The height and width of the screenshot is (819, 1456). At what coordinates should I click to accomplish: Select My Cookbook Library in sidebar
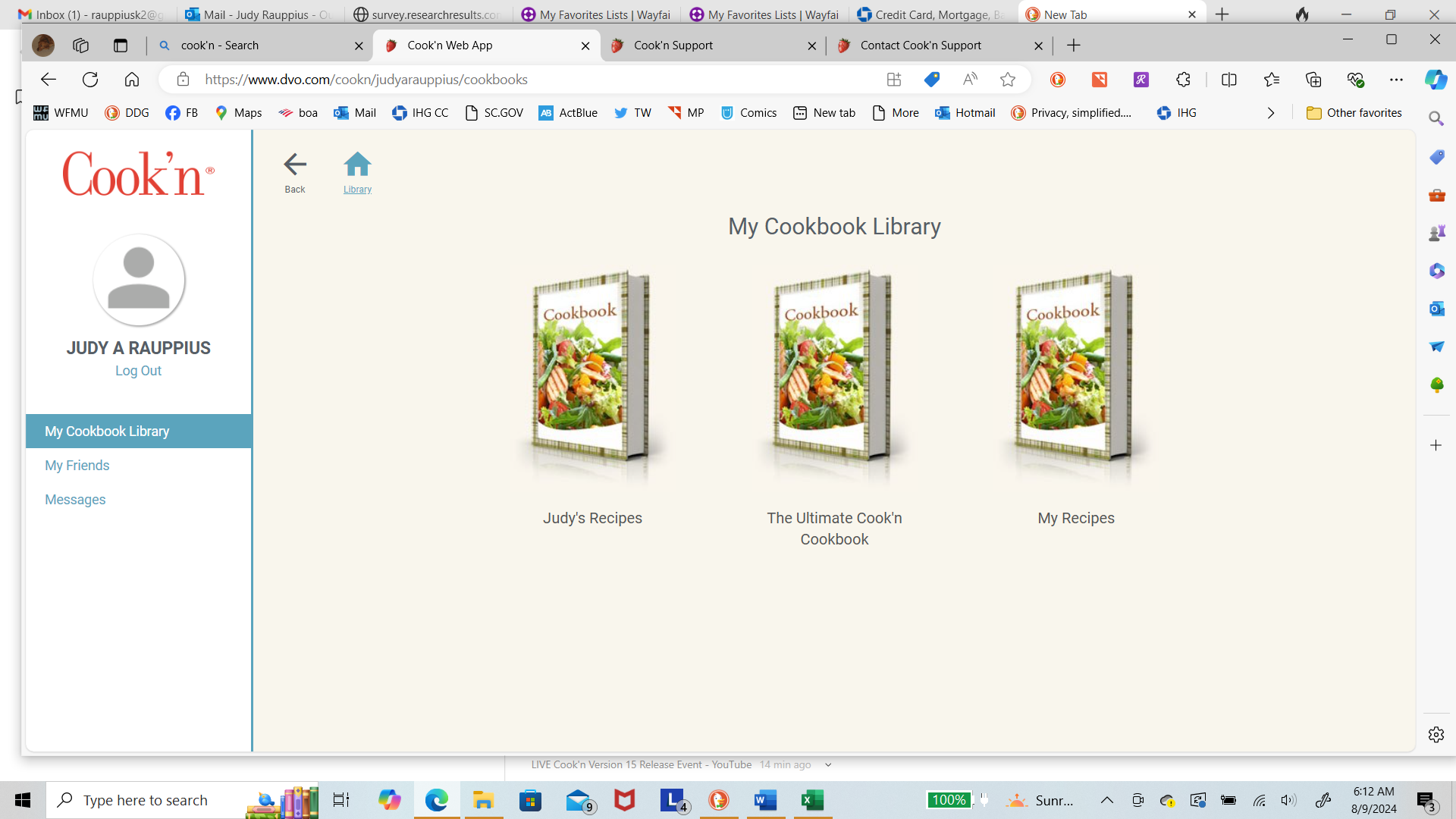pos(139,431)
